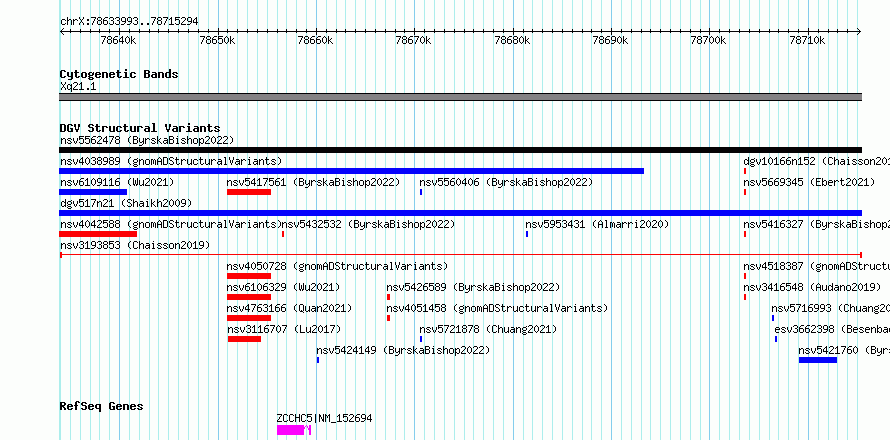Image resolution: width=890 pixels, height=440 pixels.
Task: Click the Cytogenetic Bands track title
Action: click(119, 74)
